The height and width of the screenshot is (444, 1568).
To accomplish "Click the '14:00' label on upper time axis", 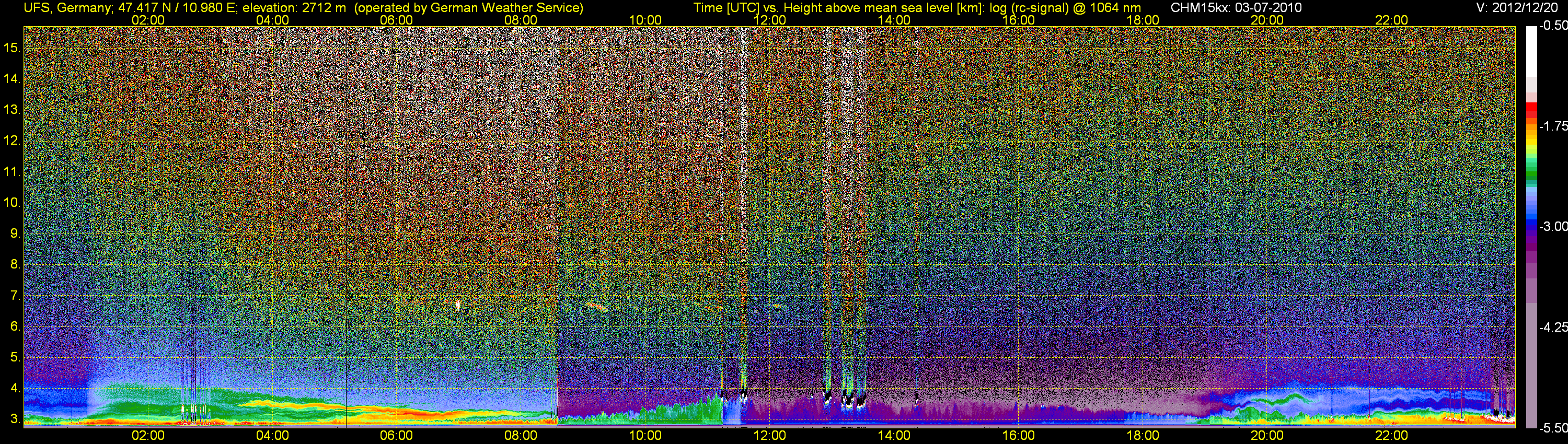I will pyautogui.click(x=894, y=20).
